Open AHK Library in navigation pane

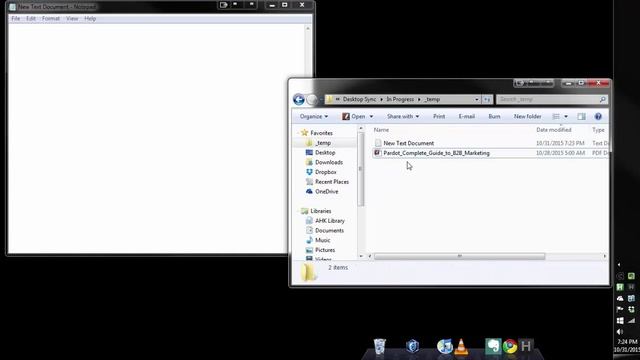(x=330, y=221)
